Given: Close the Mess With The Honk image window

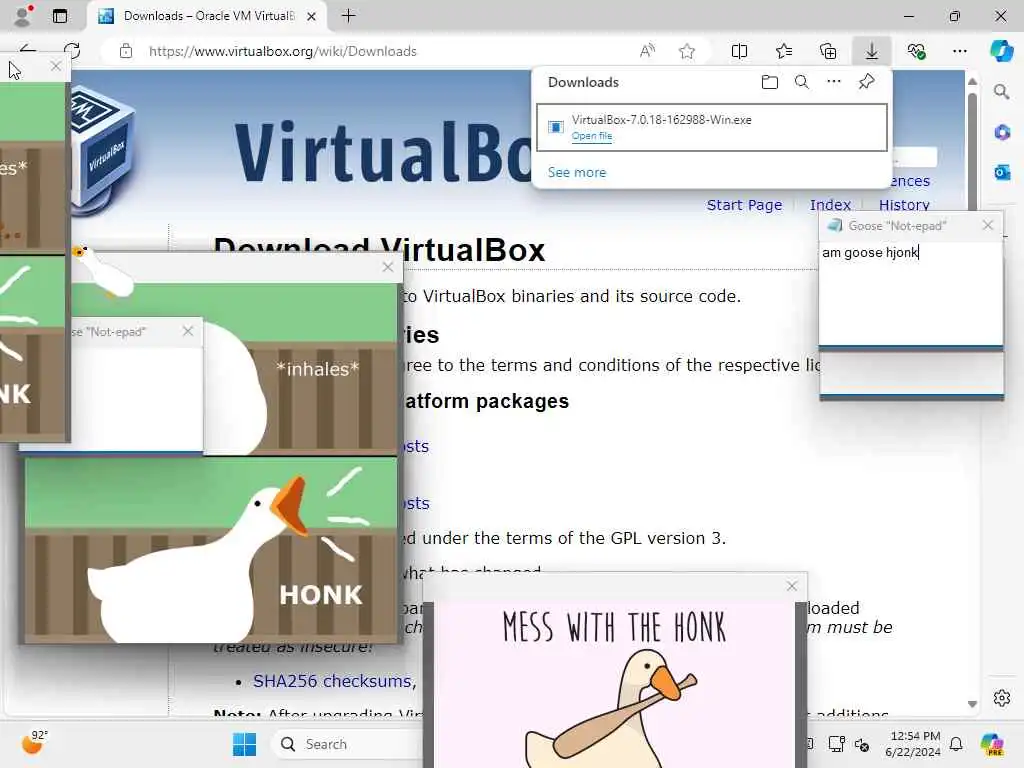Looking at the screenshot, I should pos(792,586).
